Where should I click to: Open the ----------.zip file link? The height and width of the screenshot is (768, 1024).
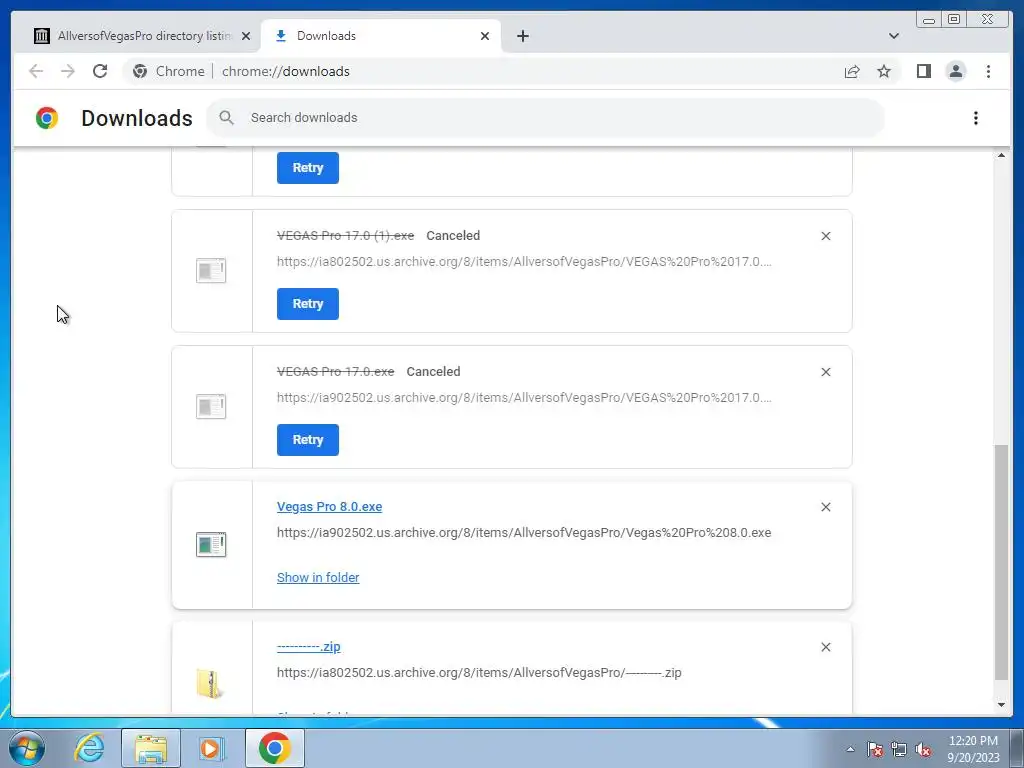pyautogui.click(x=308, y=647)
